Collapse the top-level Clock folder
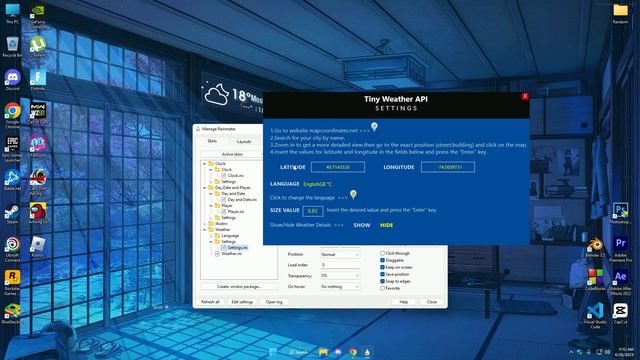This screenshot has height=360, width=640. (x=205, y=164)
